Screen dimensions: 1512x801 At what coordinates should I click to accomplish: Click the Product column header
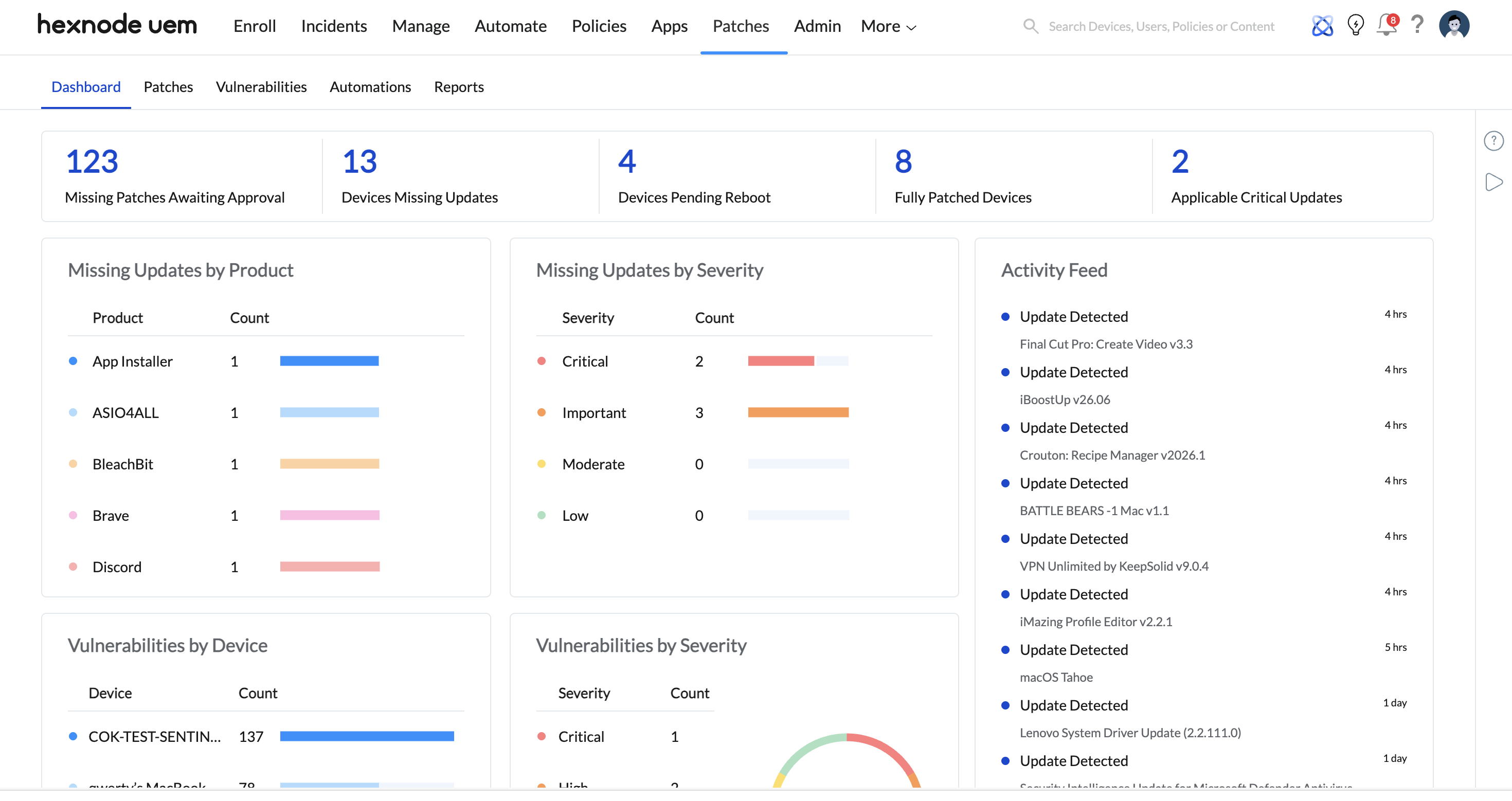coord(117,318)
